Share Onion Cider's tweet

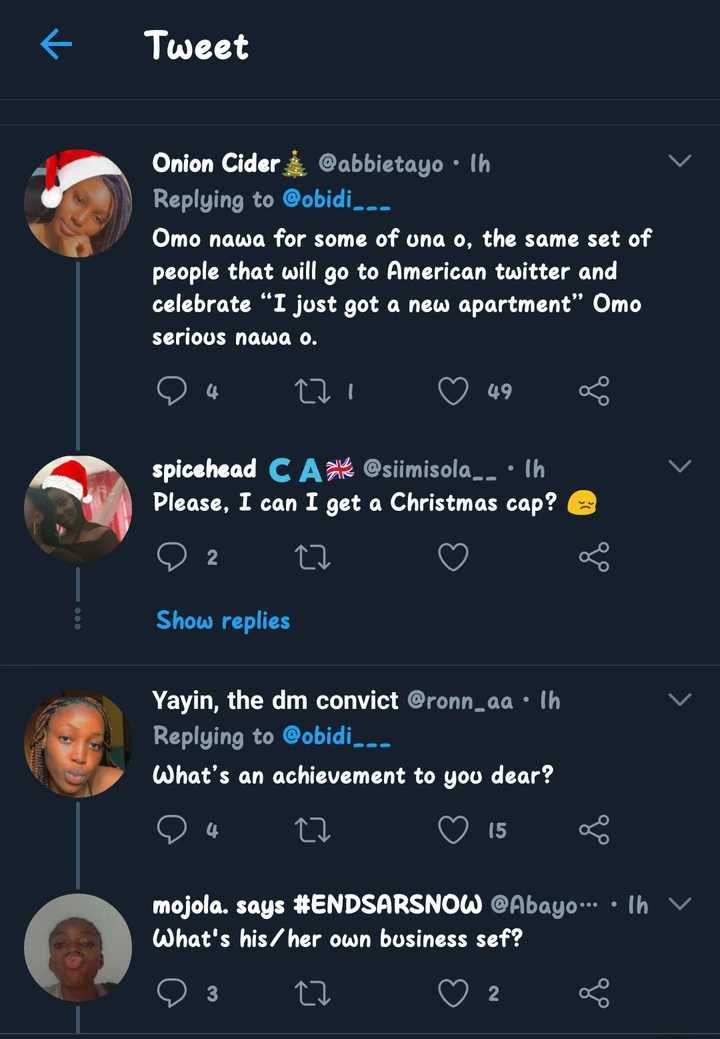click(x=594, y=391)
